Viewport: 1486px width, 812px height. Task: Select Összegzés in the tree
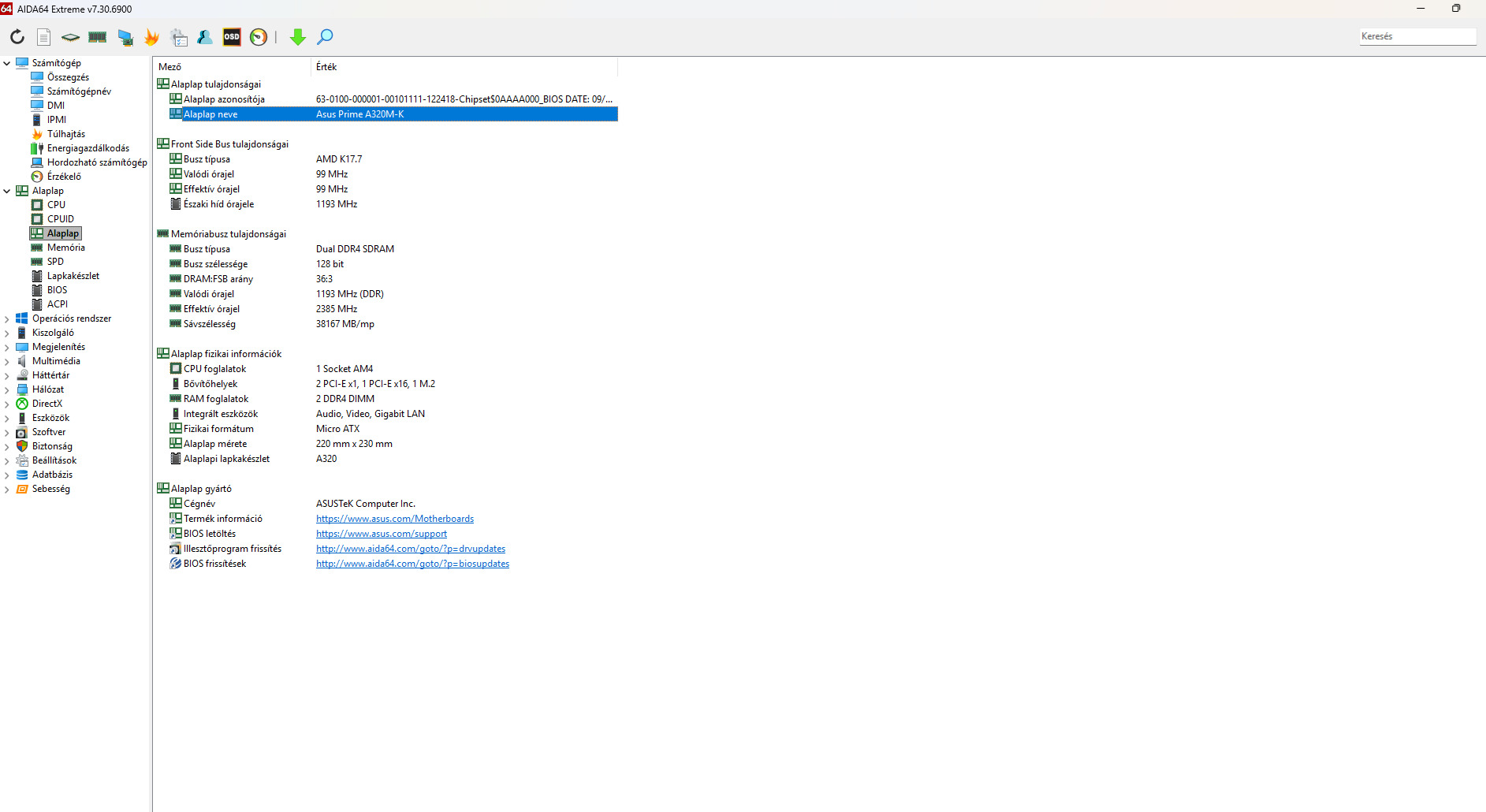[68, 77]
